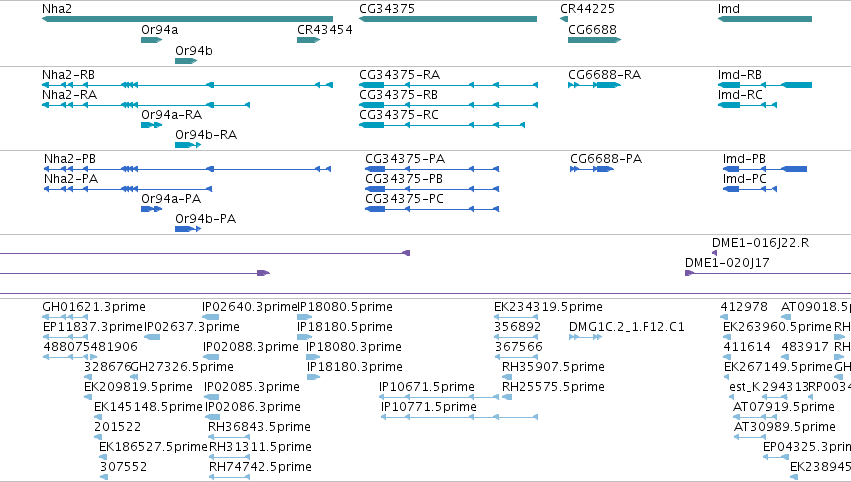Image resolution: width=851 pixels, height=482 pixels.
Task: Open the CR43454 gene feature
Action: [x=308, y=40]
